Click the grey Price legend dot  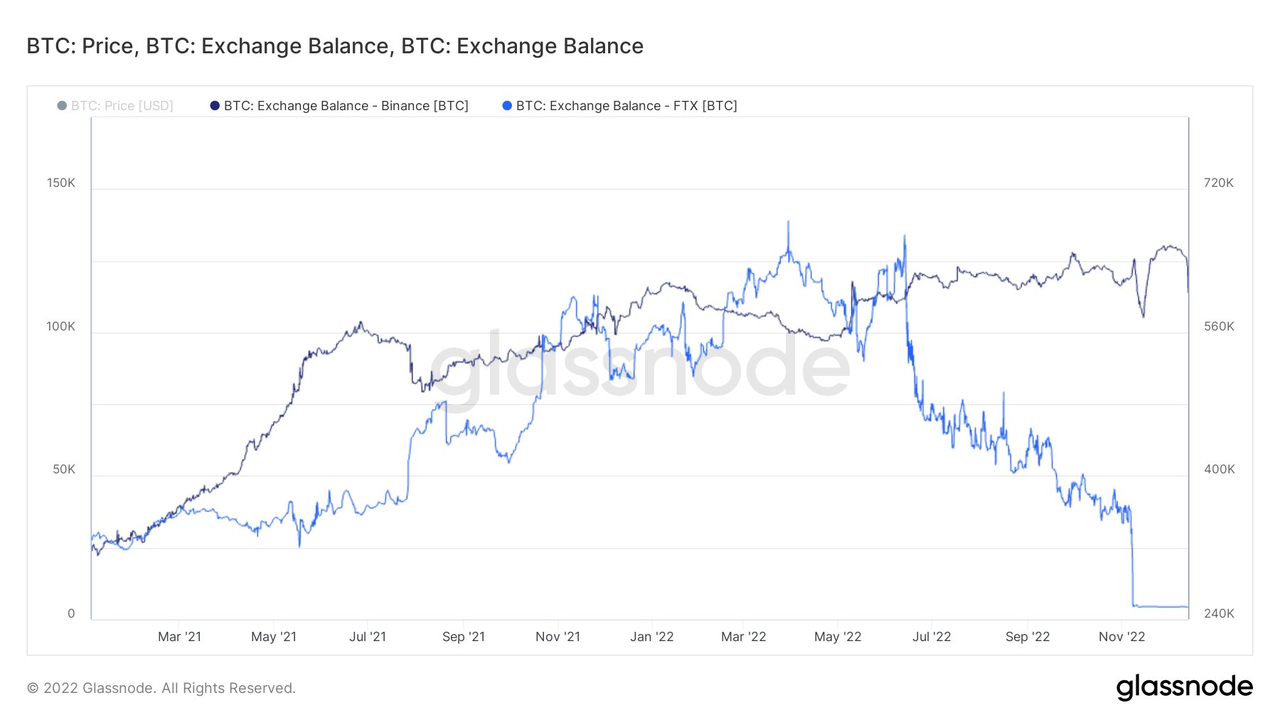pyautogui.click(x=62, y=106)
